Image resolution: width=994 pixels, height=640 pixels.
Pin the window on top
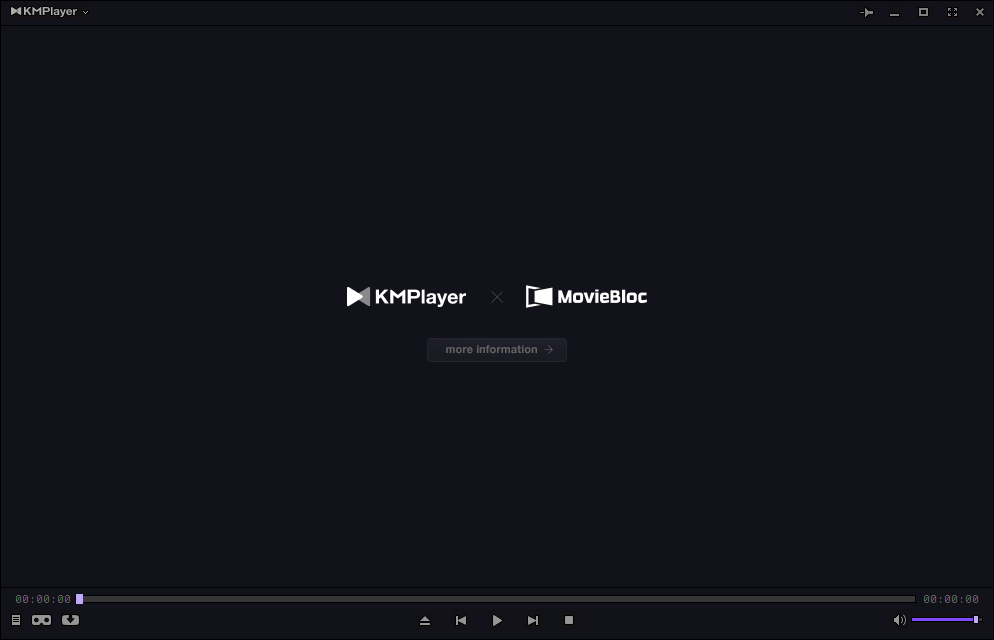click(867, 12)
